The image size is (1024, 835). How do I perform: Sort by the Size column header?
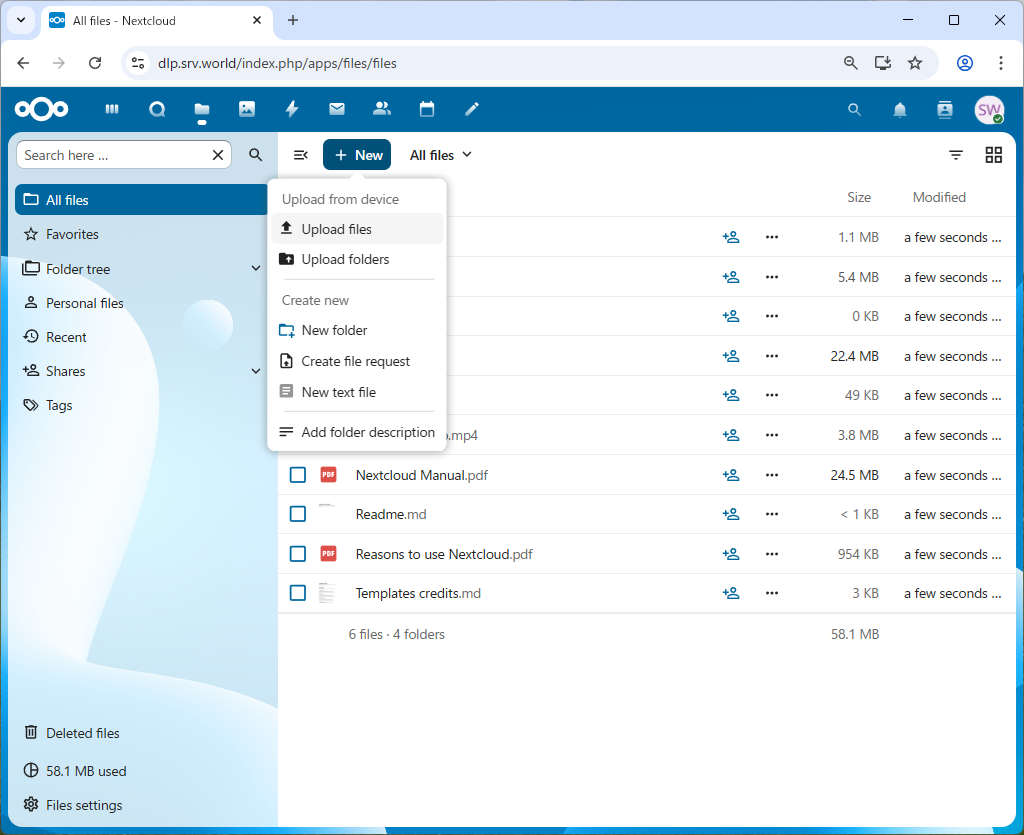tap(858, 197)
